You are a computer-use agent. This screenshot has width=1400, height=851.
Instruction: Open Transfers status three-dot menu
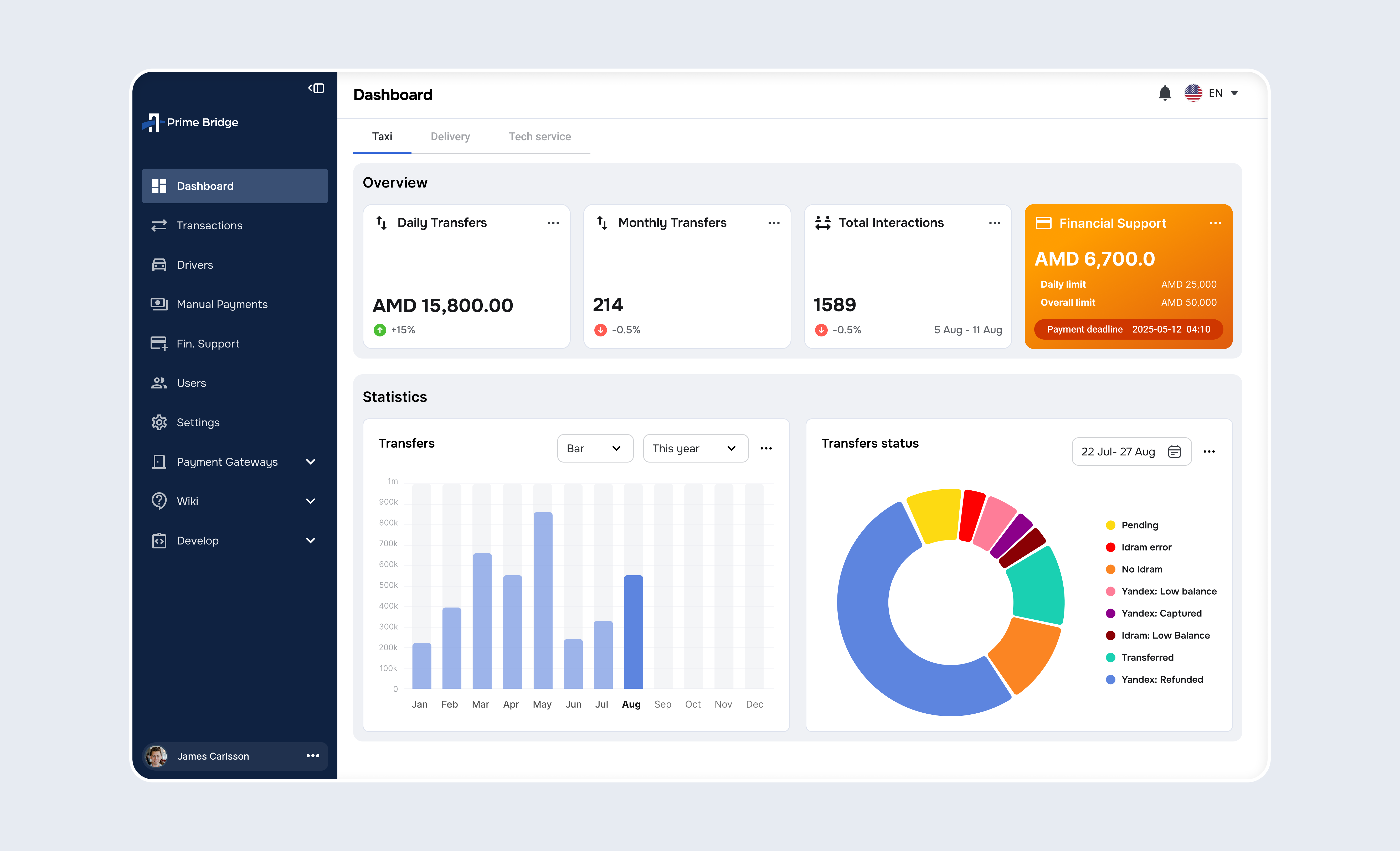(1209, 452)
